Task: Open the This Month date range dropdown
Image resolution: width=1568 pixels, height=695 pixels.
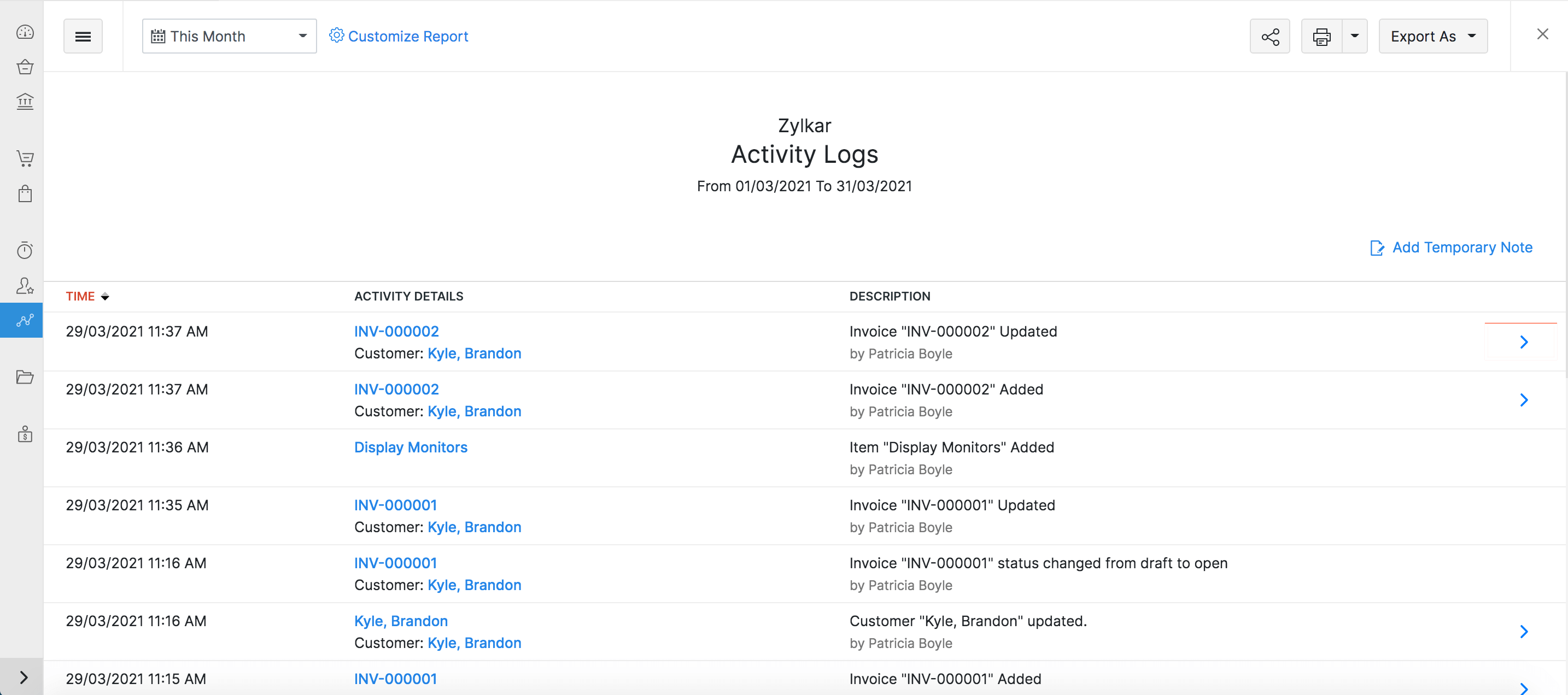Action: pos(229,36)
